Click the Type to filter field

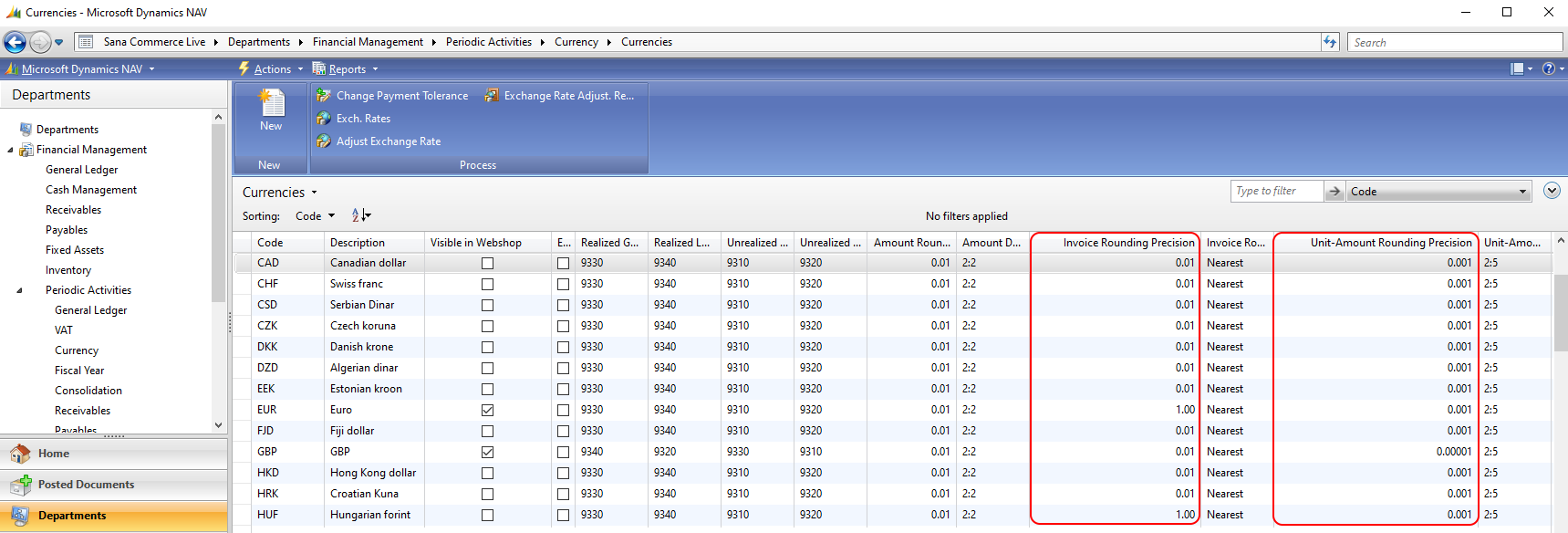point(1276,191)
